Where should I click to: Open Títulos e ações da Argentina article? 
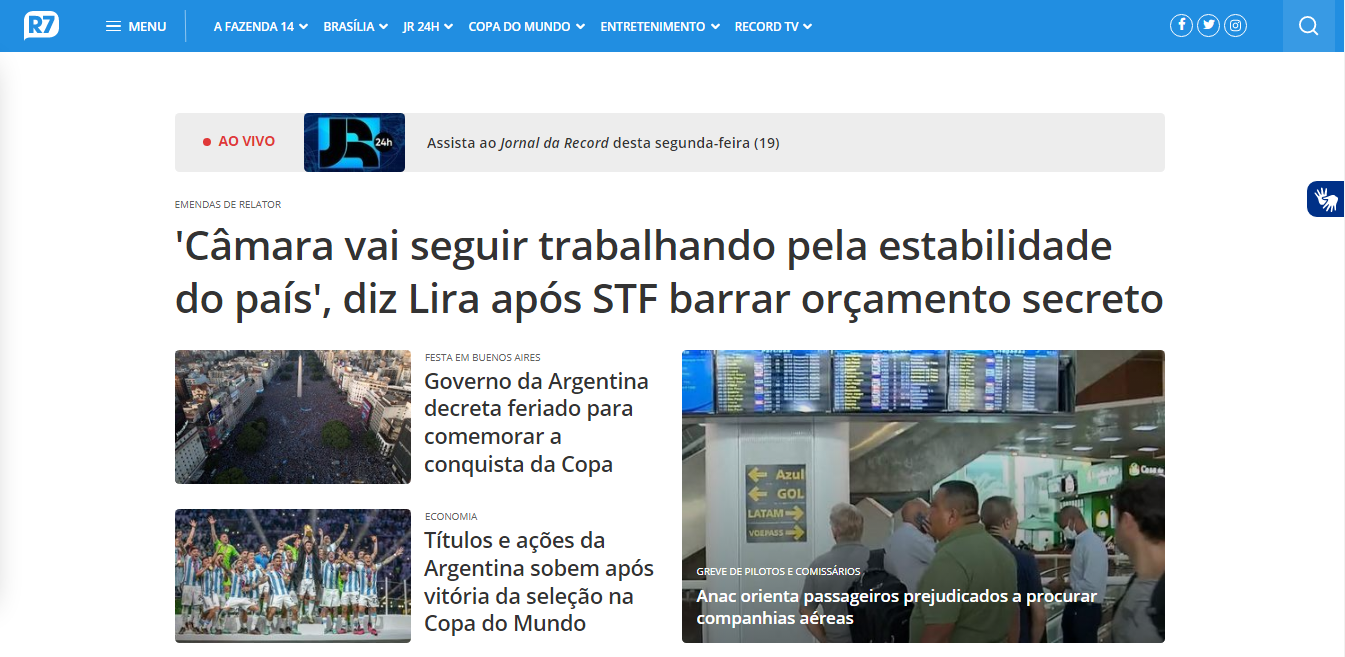pyautogui.click(x=539, y=582)
